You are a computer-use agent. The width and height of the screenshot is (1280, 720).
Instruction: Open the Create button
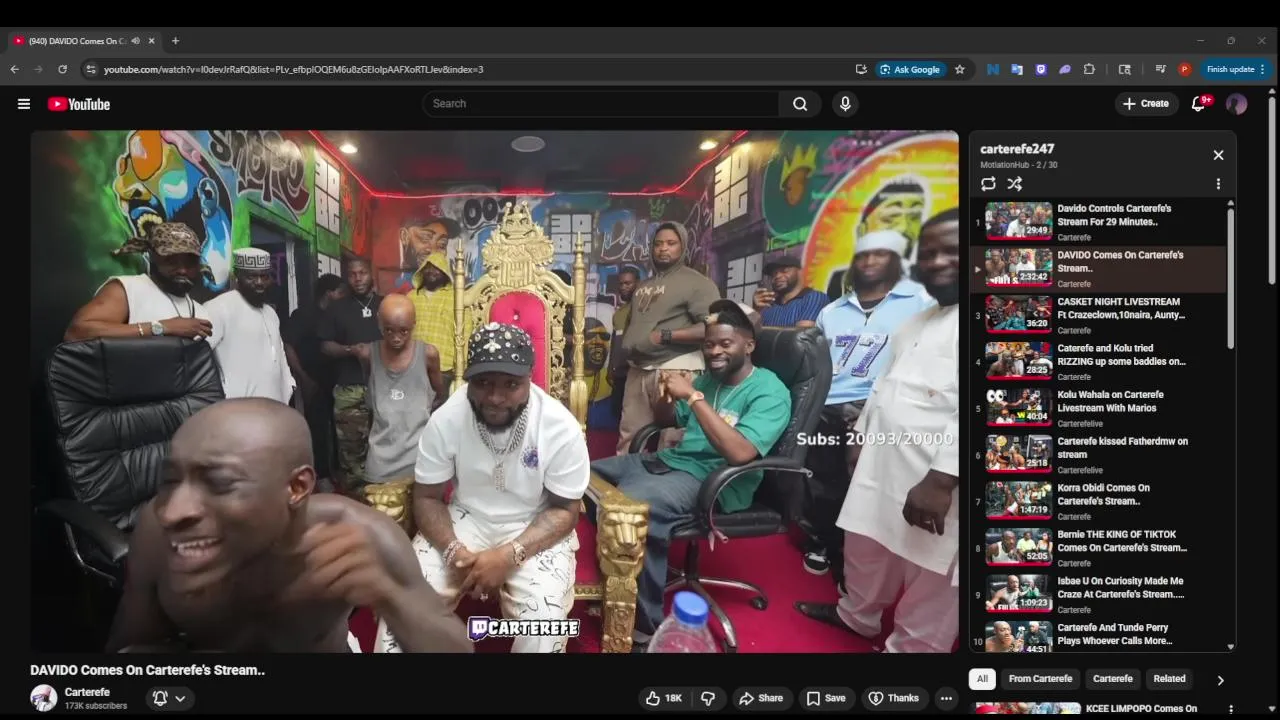[x=1146, y=104]
